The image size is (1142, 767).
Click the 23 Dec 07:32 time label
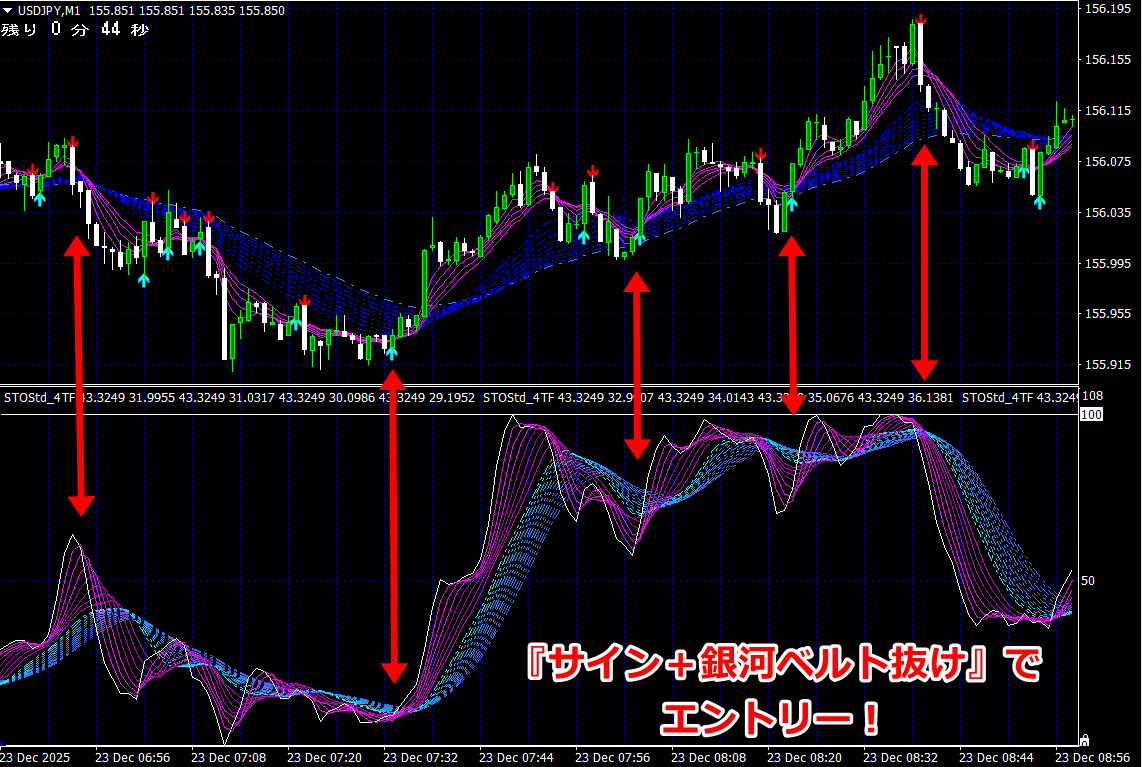420,758
